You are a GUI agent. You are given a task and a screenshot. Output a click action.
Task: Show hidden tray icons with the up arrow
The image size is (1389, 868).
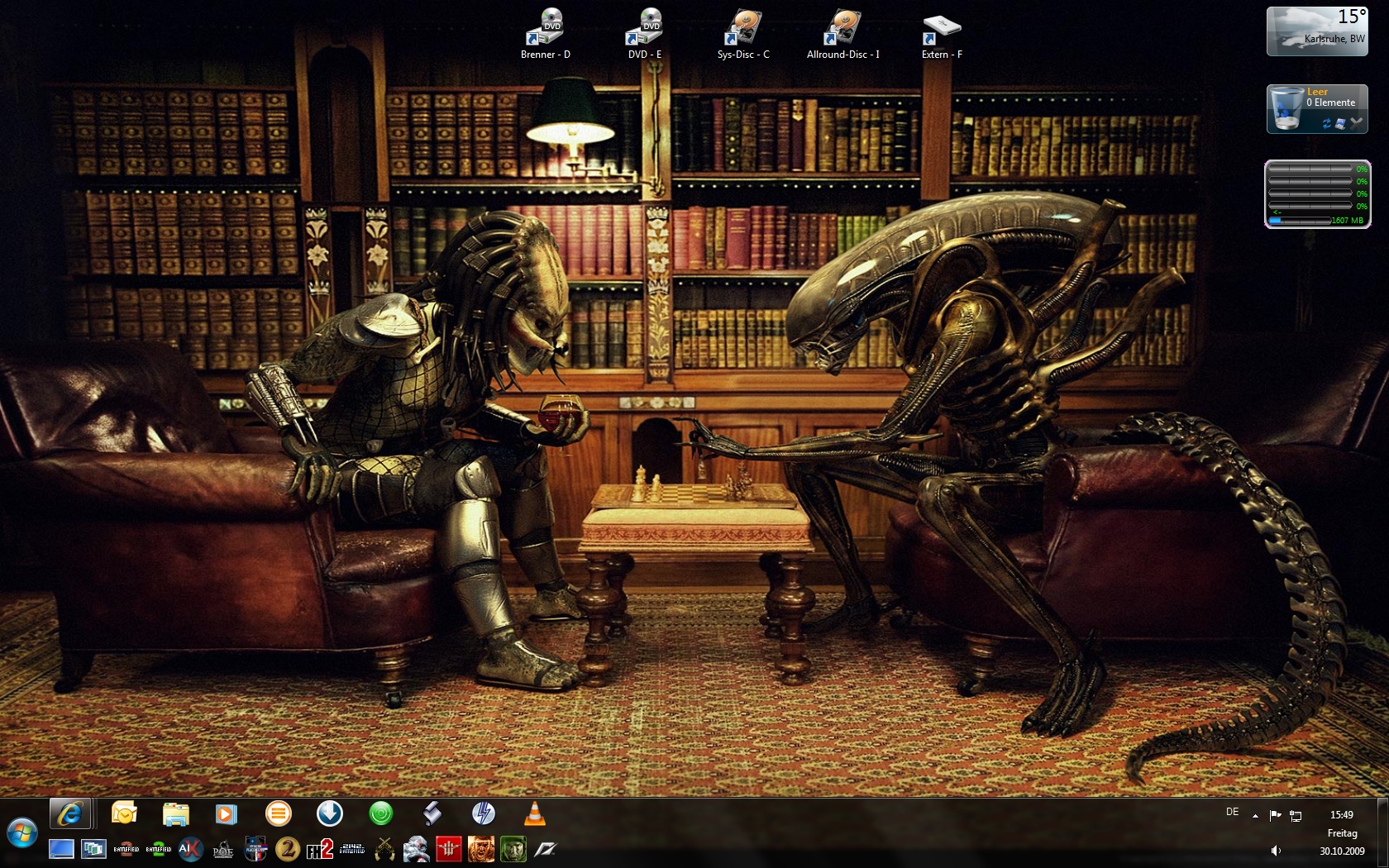1255,816
